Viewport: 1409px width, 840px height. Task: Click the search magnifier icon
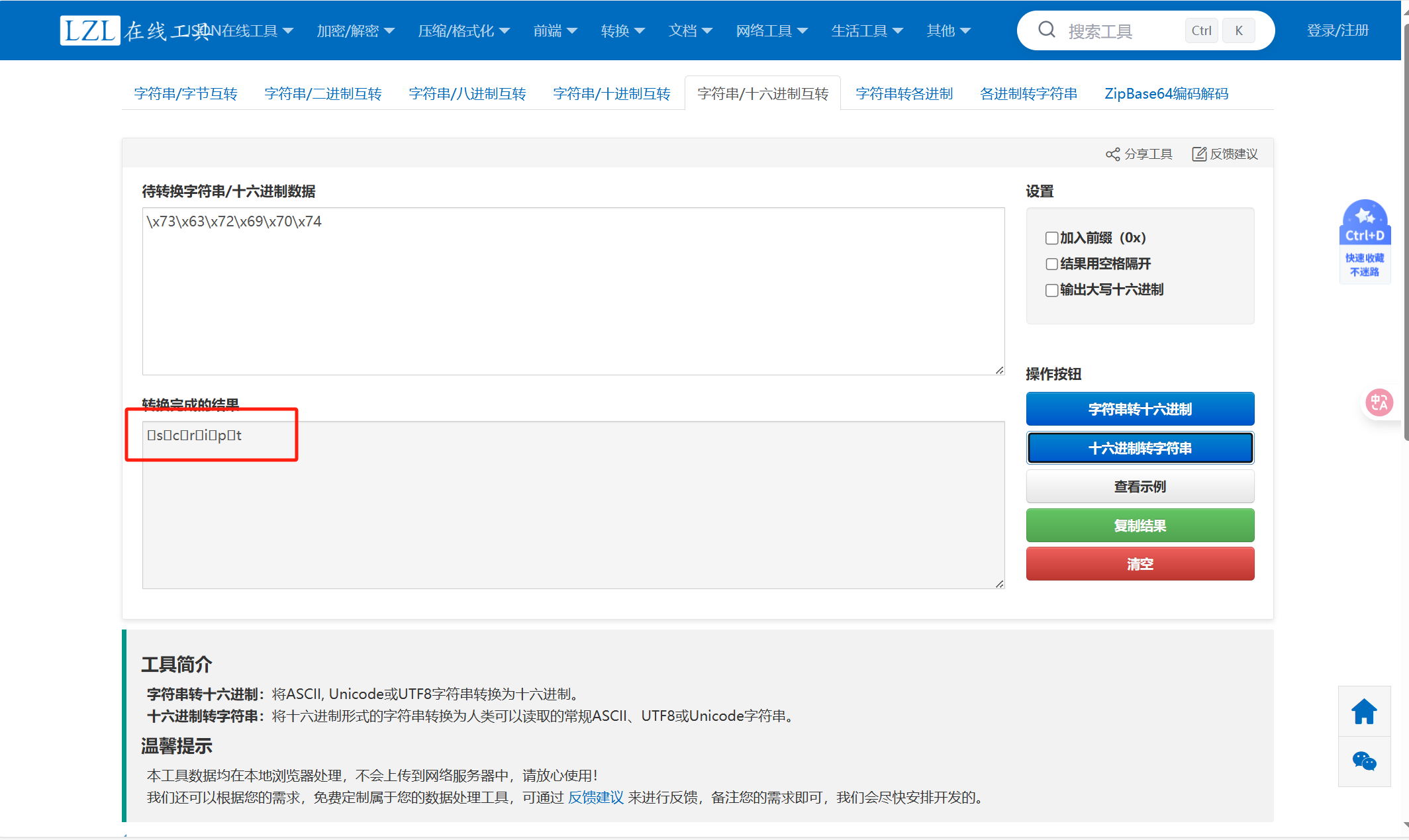(1046, 30)
